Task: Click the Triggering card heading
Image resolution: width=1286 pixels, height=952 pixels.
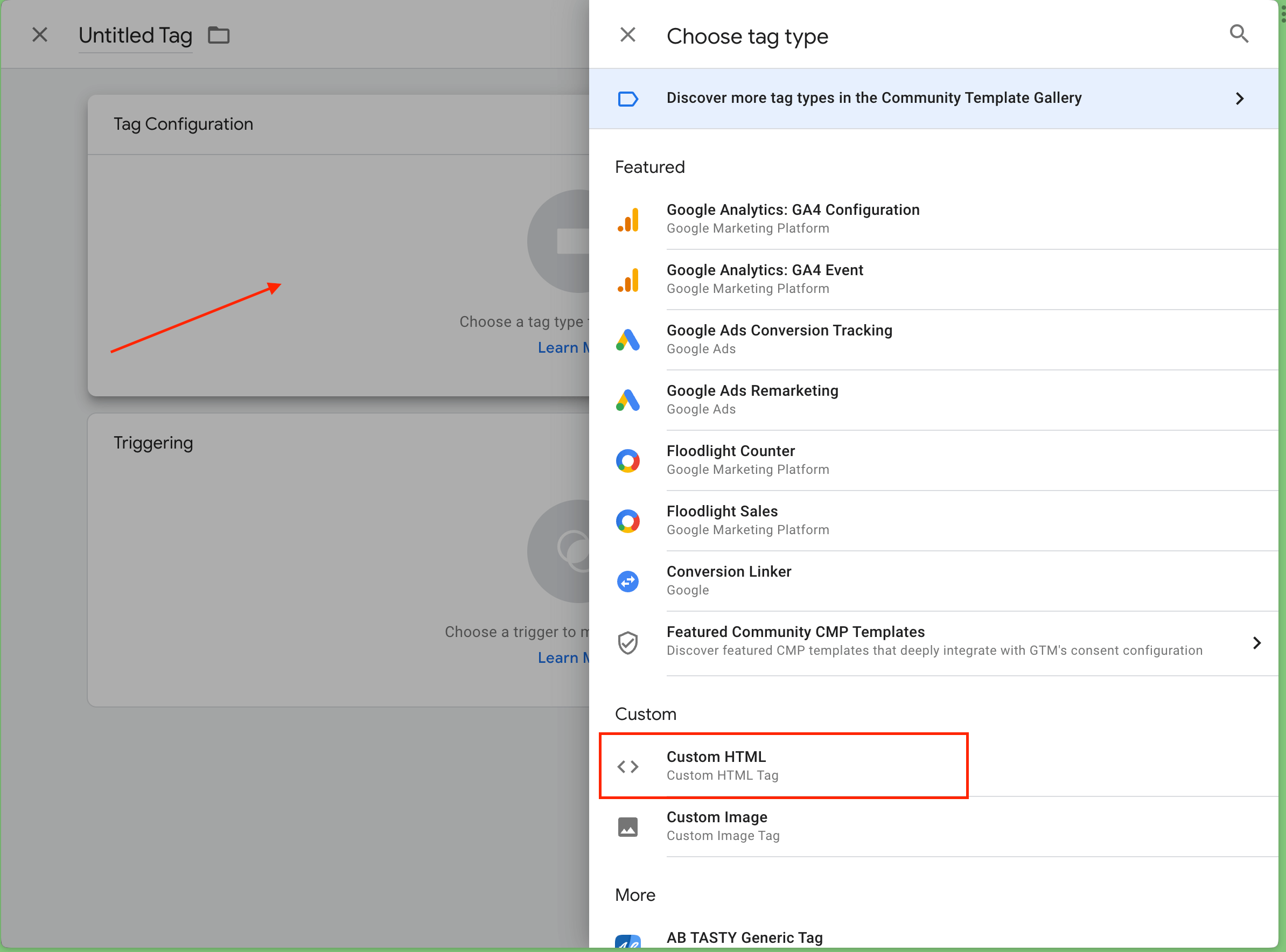Action: 153,443
